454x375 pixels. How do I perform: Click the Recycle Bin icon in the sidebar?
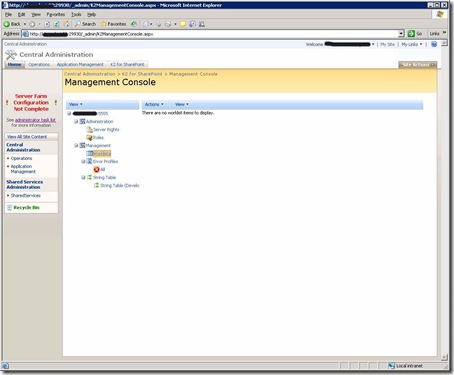[x=9, y=207]
